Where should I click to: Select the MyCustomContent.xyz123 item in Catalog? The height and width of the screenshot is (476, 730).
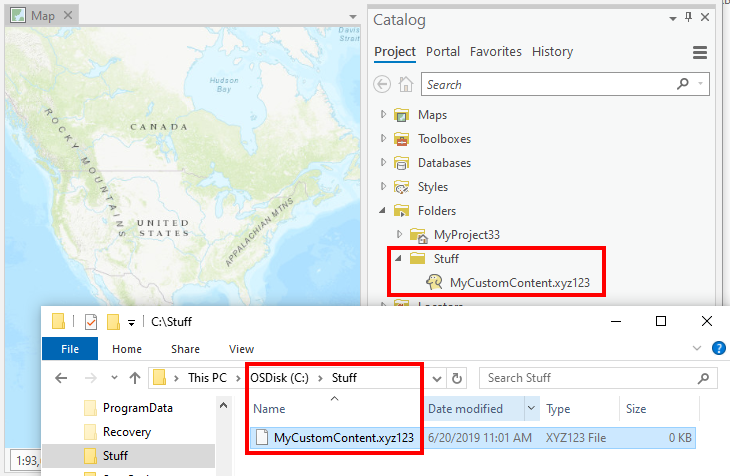click(519, 283)
